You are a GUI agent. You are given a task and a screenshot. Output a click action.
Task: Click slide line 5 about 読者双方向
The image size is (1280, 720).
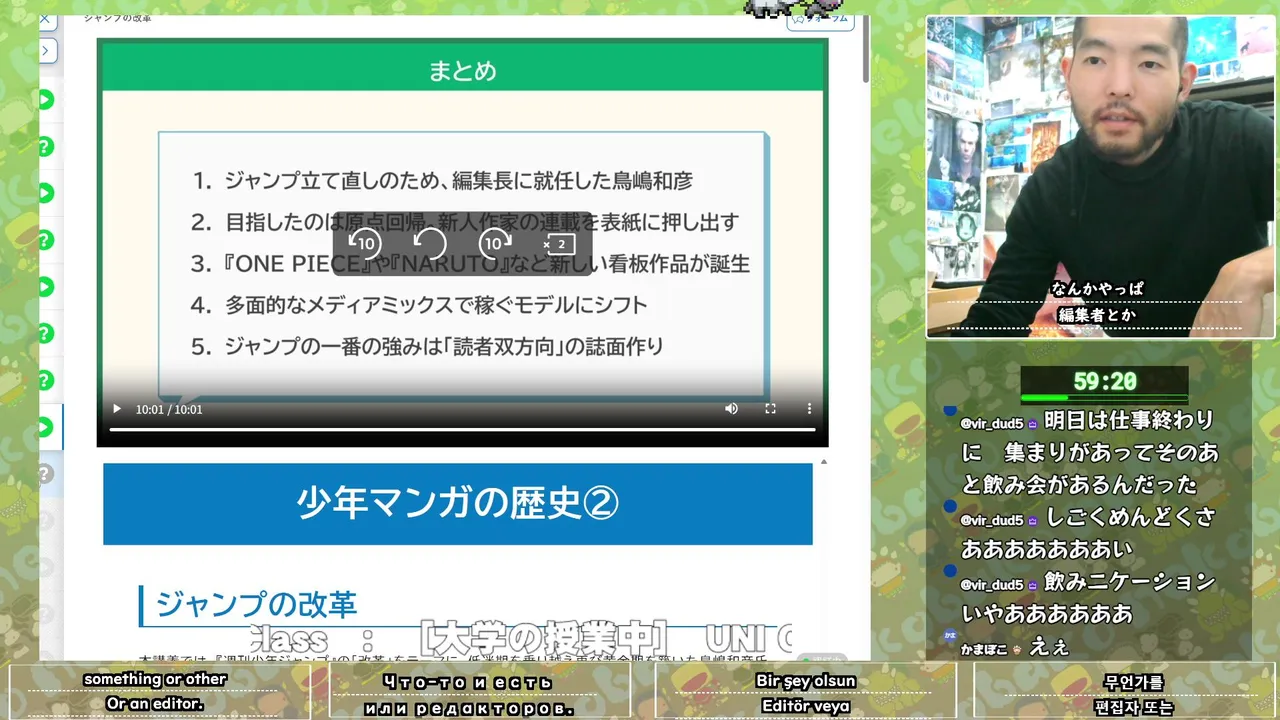coord(427,347)
